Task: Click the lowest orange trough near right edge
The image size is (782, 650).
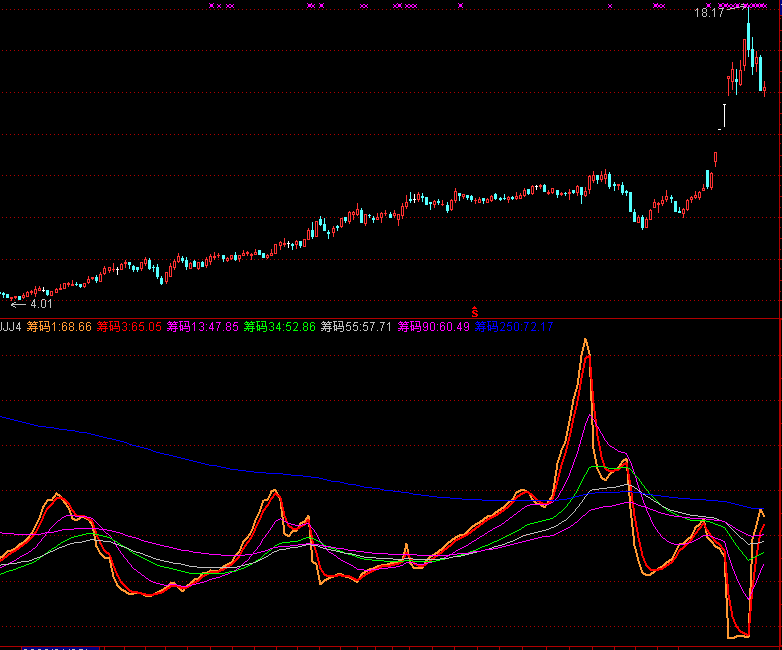Action: 738,635
